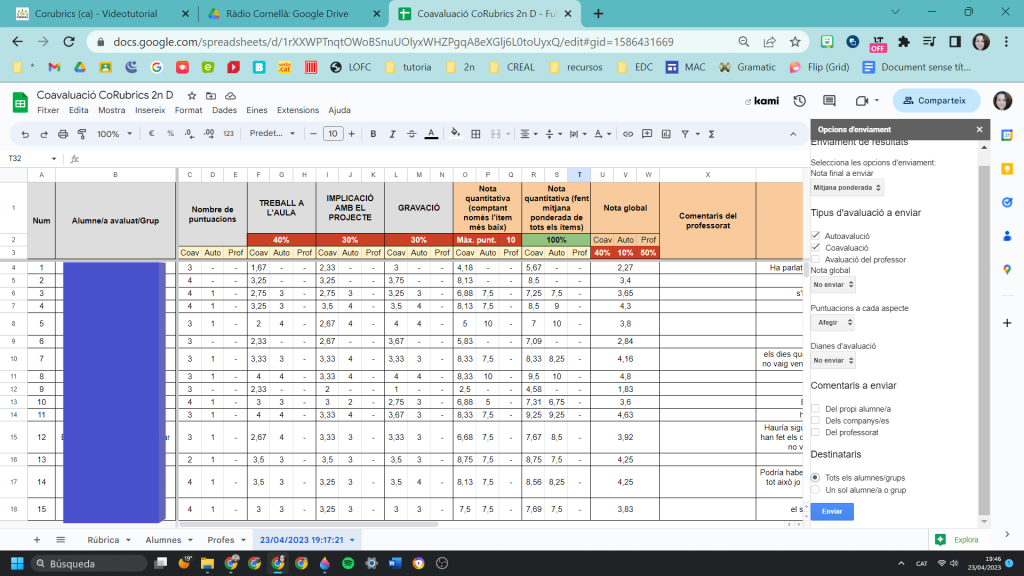Enable Avaluació del professor checkbox

(816, 259)
